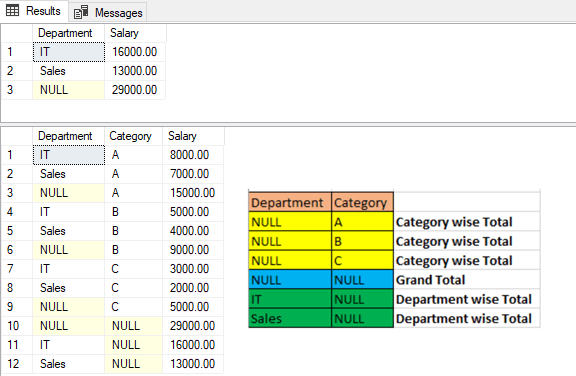Select the highlighted IT cell beside 16000.00 in the two-column grid
This screenshot has height=376, width=576.
[x=68, y=52]
